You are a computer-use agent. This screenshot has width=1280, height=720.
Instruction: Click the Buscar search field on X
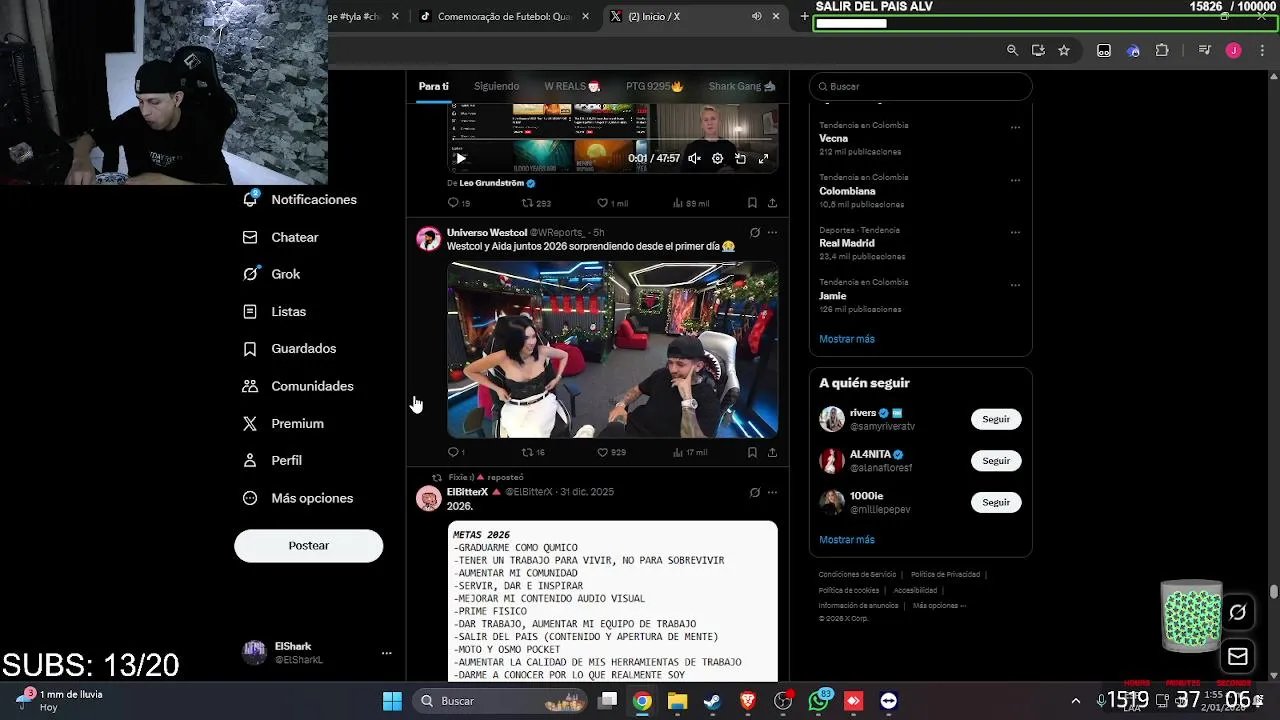click(x=920, y=86)
